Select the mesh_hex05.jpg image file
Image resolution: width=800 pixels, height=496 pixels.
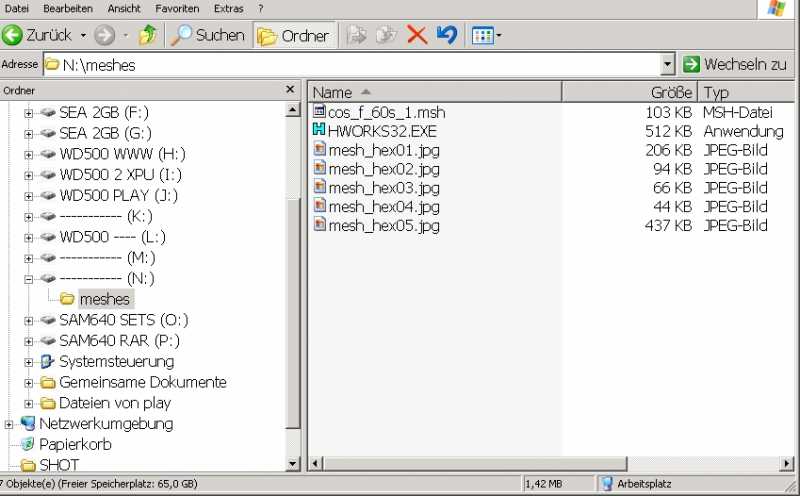383,226
